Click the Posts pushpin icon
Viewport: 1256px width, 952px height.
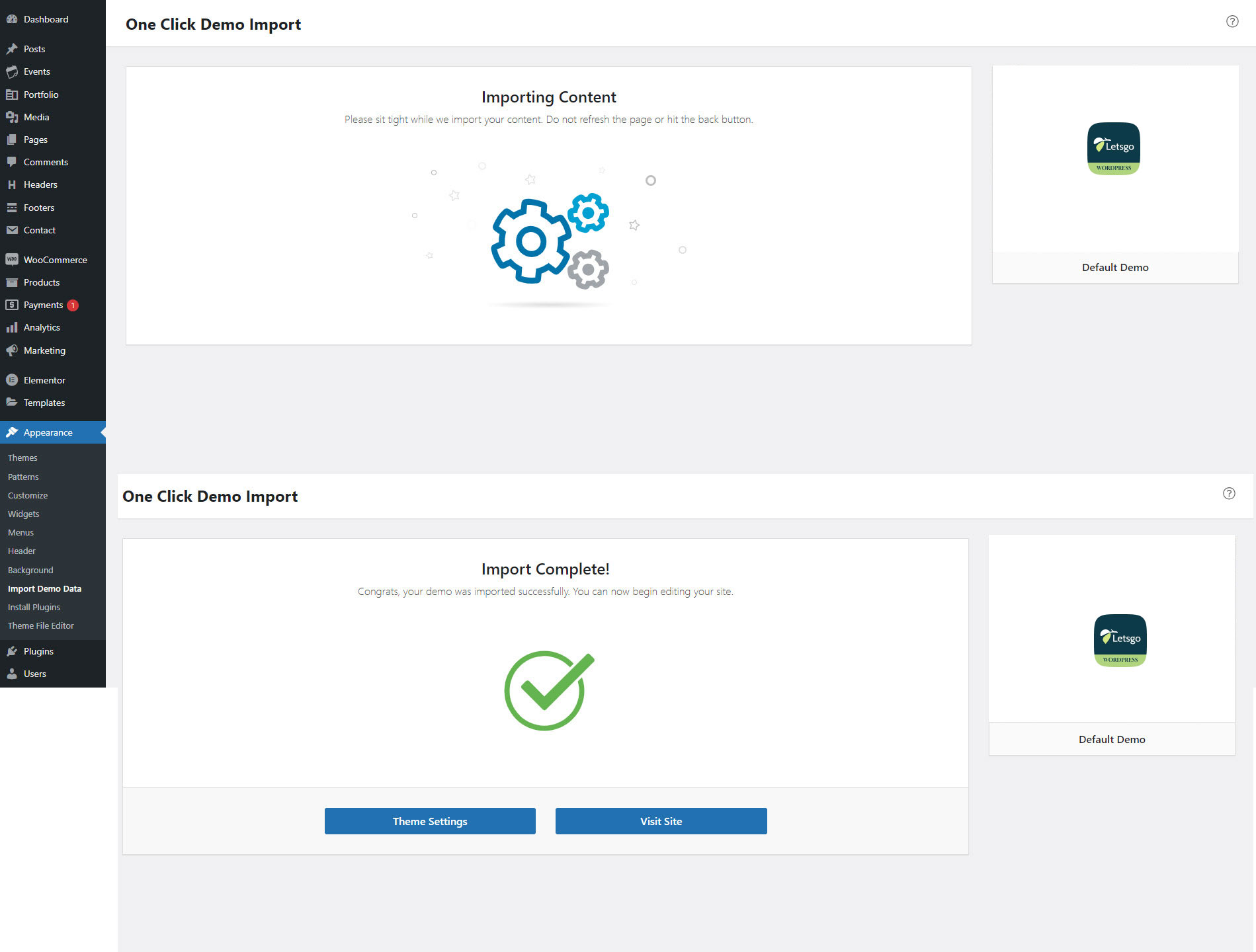pos(12,49)
